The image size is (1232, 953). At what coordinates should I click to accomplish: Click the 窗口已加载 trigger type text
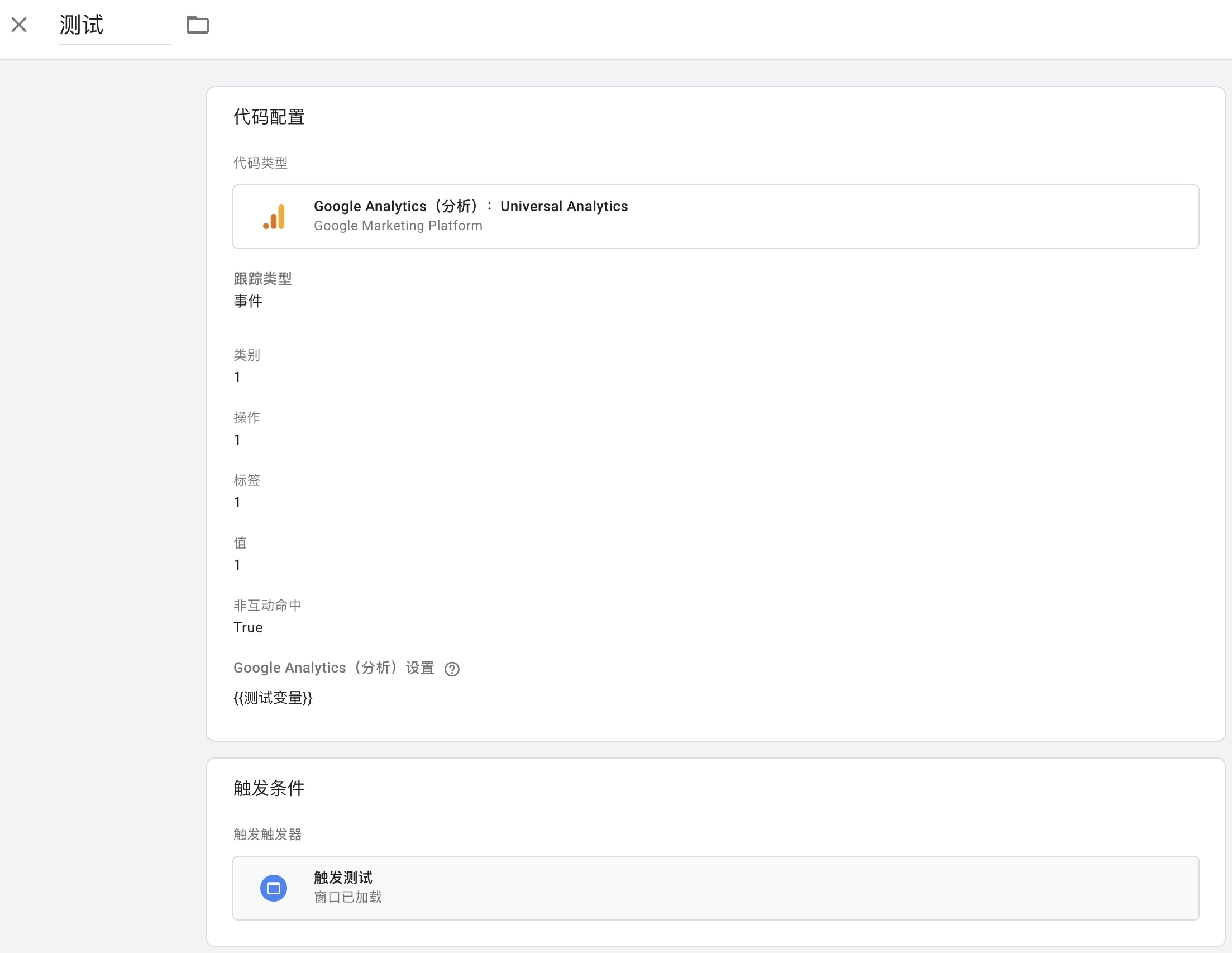(348, 897)
